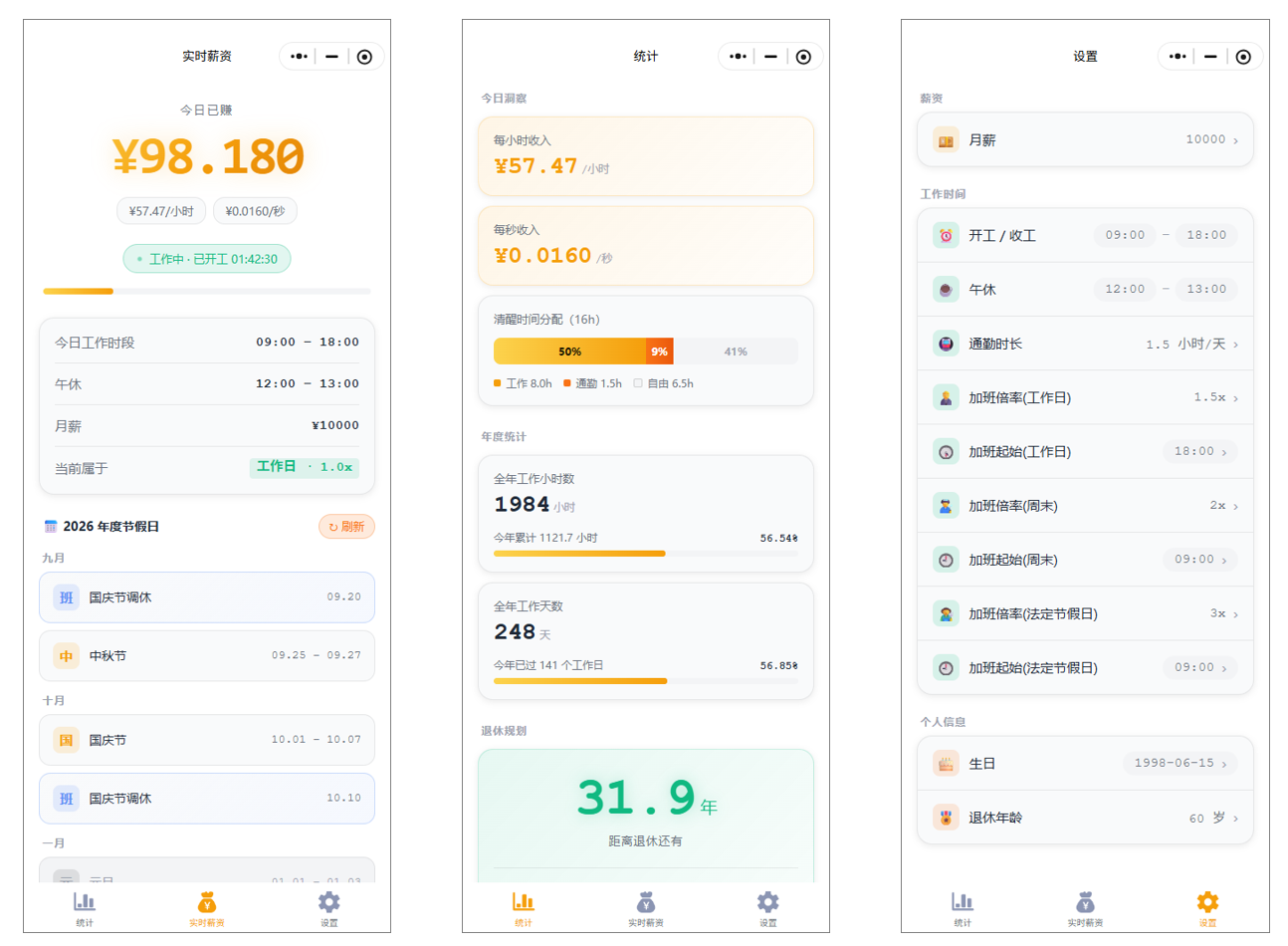This screenshot has width=1288, height=946.
Task: Click the 41% free segment in 清醒时间分配
Action: 736,352
